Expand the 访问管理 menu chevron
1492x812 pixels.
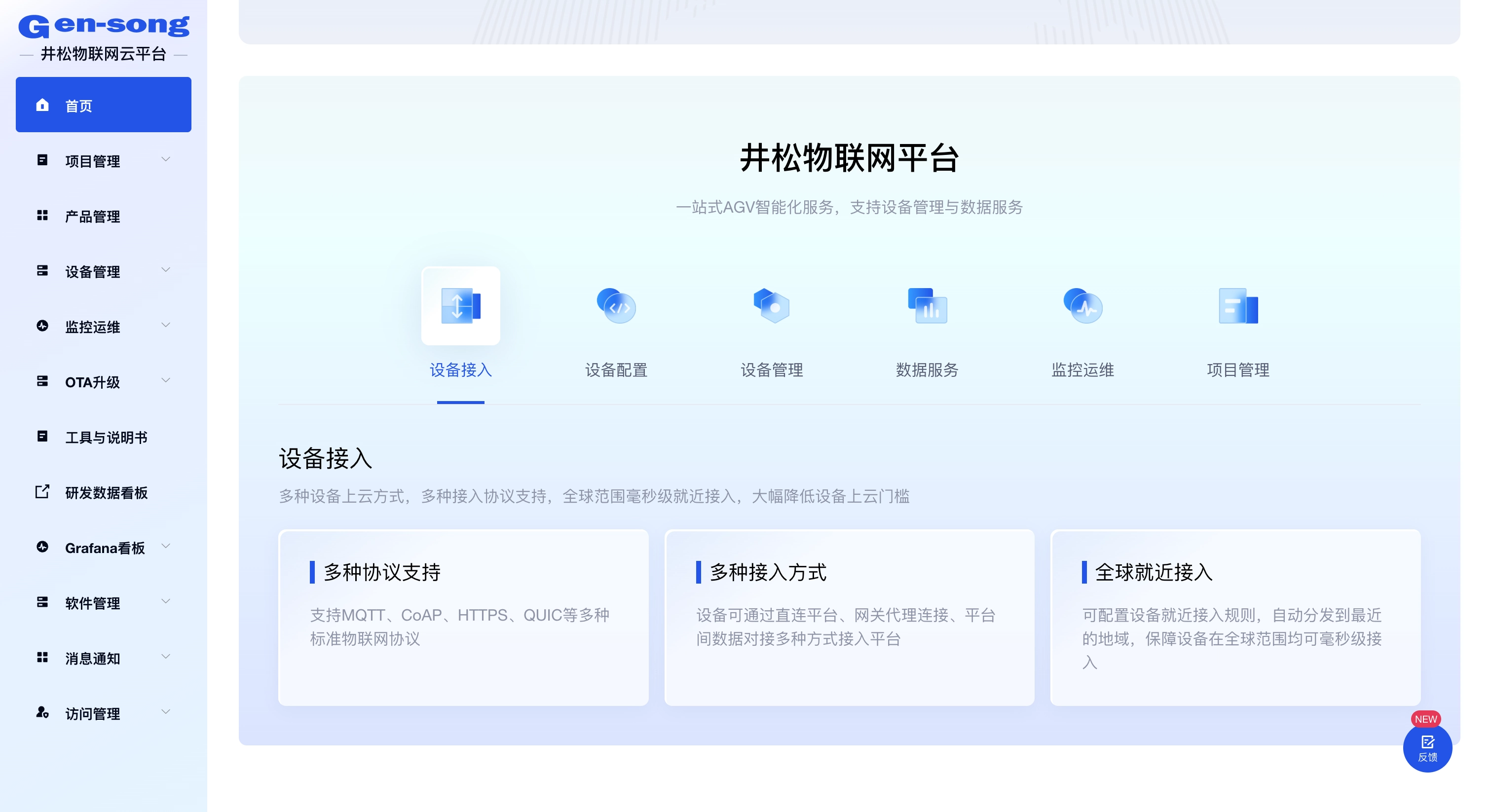[166, 712]
